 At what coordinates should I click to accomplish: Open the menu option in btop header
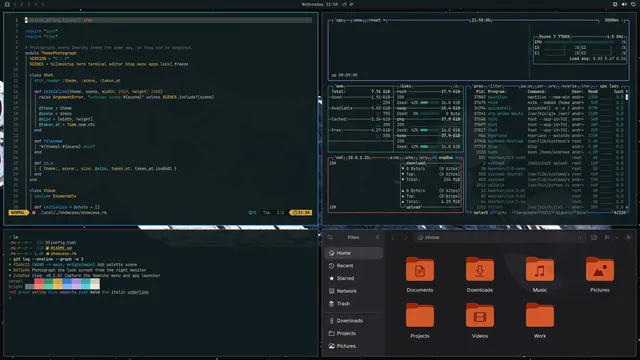click(x=358, y=20)
